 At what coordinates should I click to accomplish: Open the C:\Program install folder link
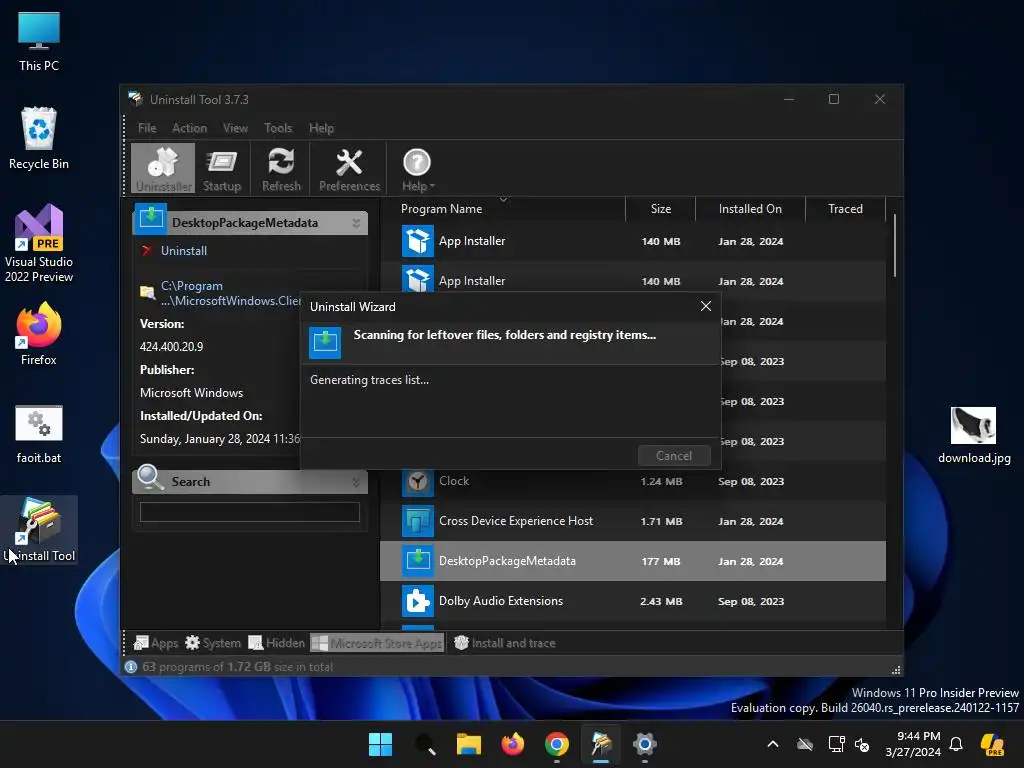231,293
